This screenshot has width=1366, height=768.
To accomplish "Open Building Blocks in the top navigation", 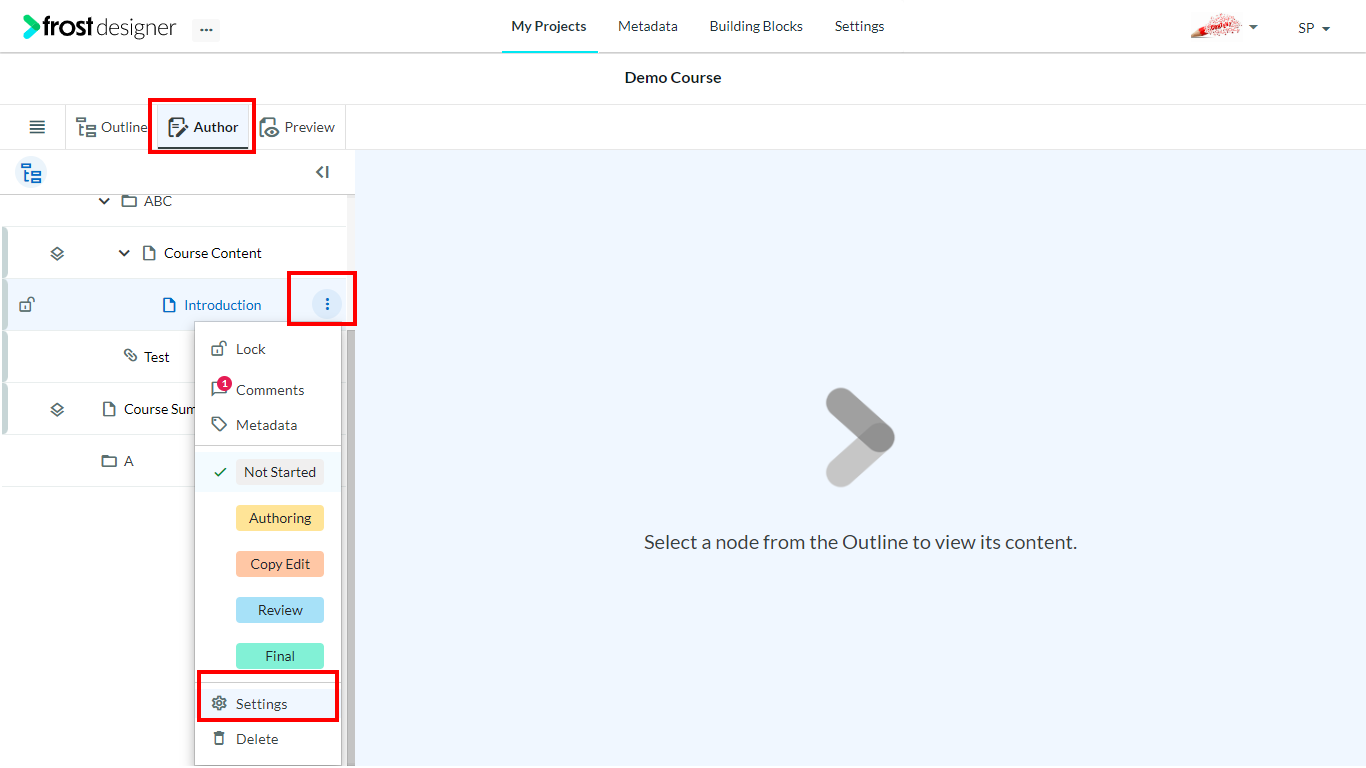I will (x=756, y=27).
